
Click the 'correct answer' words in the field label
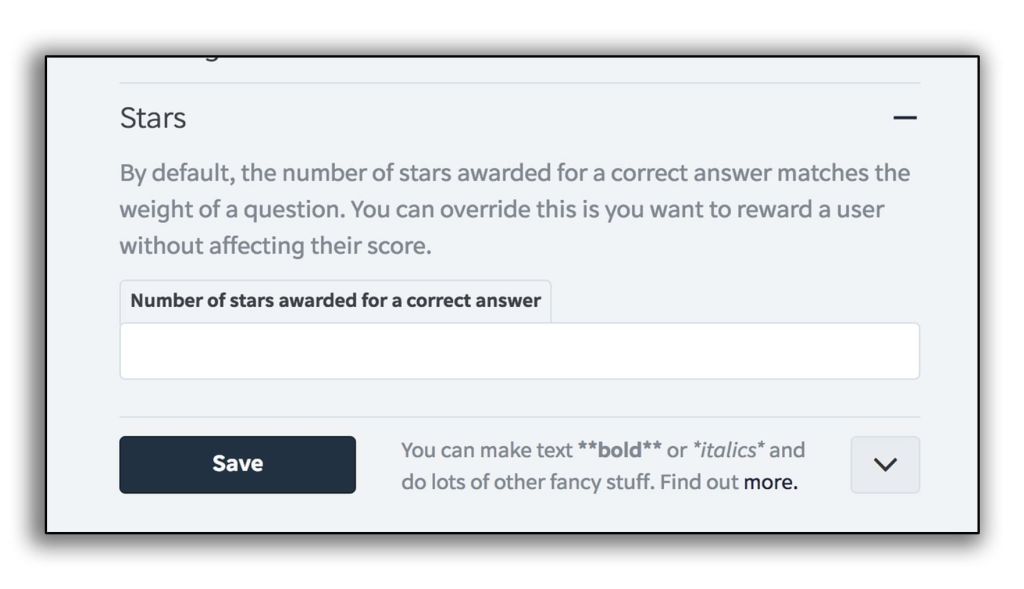point(473,300)
